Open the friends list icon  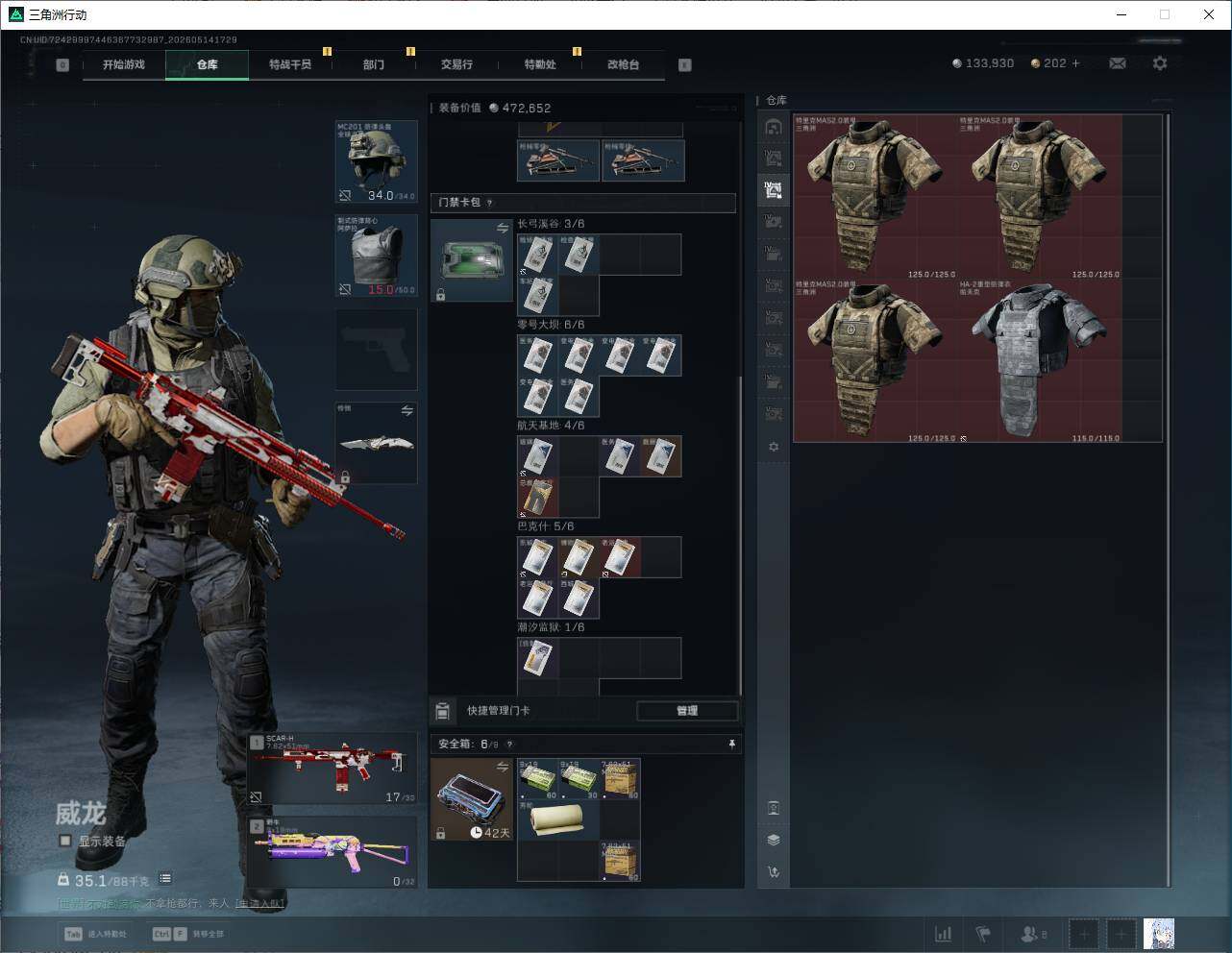(x=1033, y=934)
